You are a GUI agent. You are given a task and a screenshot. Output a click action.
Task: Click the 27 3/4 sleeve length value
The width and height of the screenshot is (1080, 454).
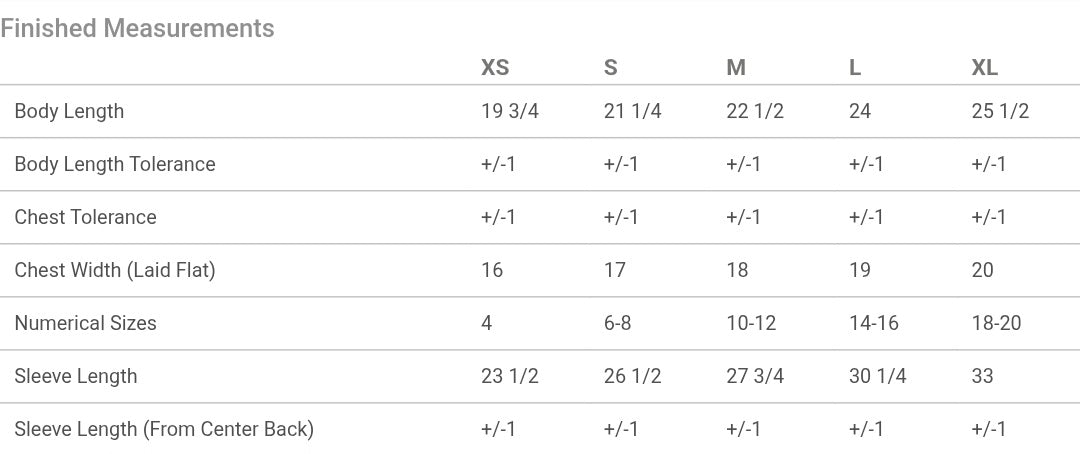755,376
